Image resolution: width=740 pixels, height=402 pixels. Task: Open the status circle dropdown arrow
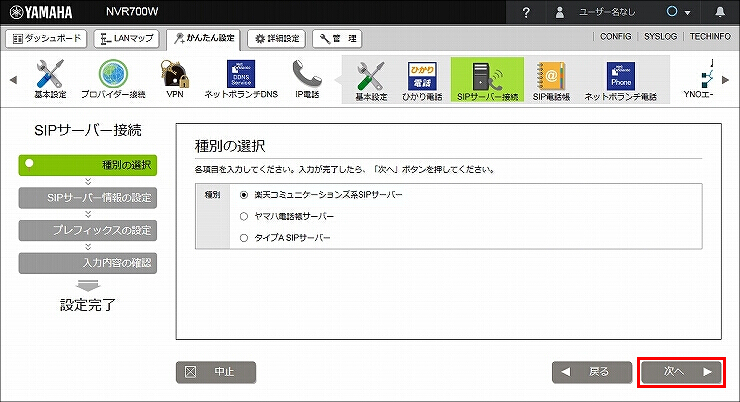pyautogui.click(x=688, y=13)
